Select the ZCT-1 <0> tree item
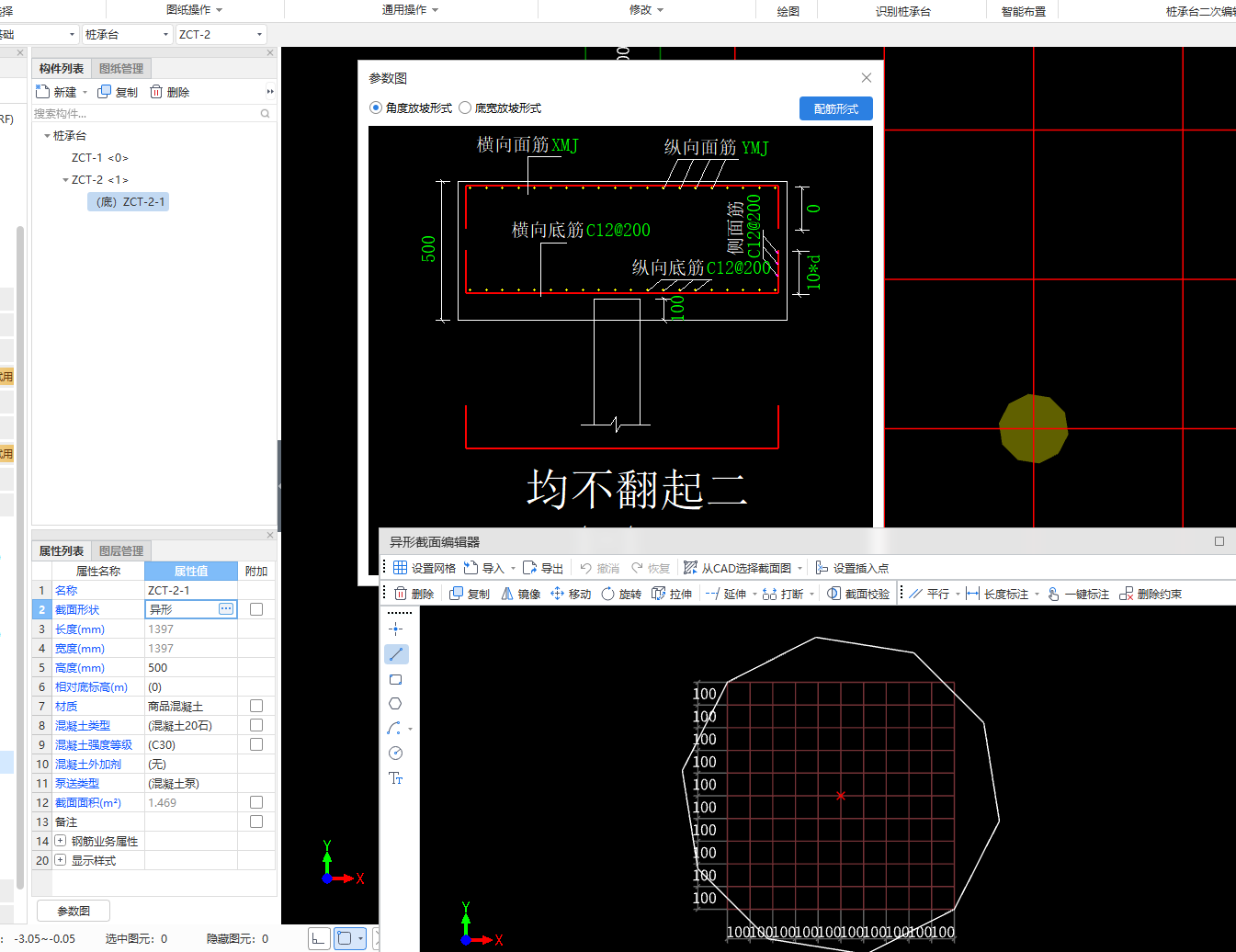1236x952 pixels. point(100,158)
